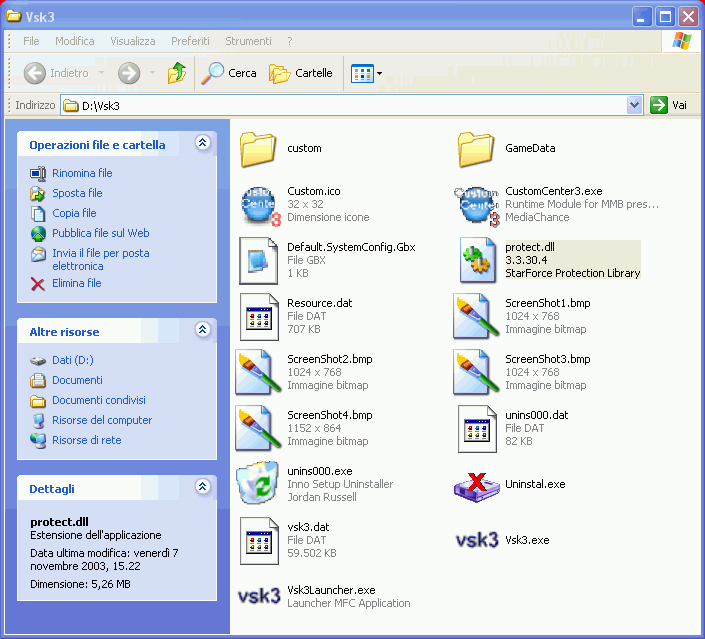705x639 pixels.
Task: Click Copia file link
Action: [x=74, y=213]
